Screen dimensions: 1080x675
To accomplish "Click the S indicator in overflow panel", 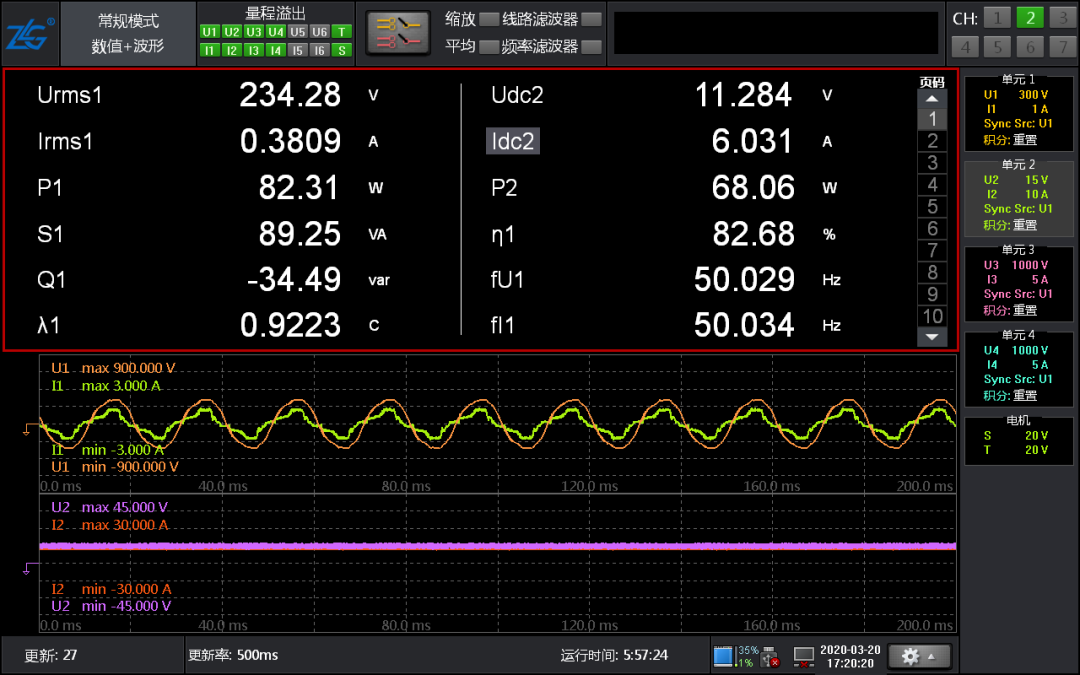I will [342, 50].
